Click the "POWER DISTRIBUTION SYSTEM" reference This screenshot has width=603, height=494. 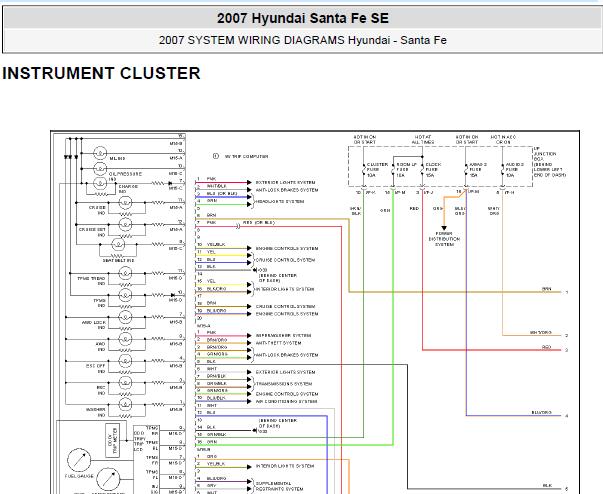pyautogui.click(x=444, y=239)
